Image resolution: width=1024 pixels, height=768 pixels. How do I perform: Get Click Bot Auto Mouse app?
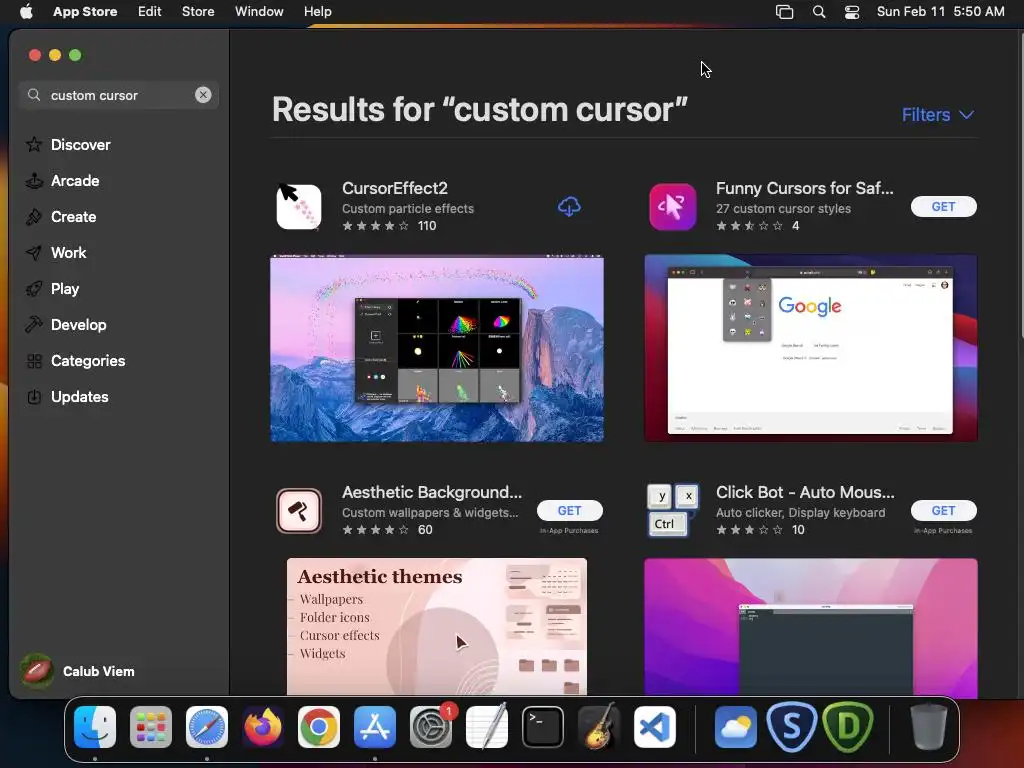943,511
